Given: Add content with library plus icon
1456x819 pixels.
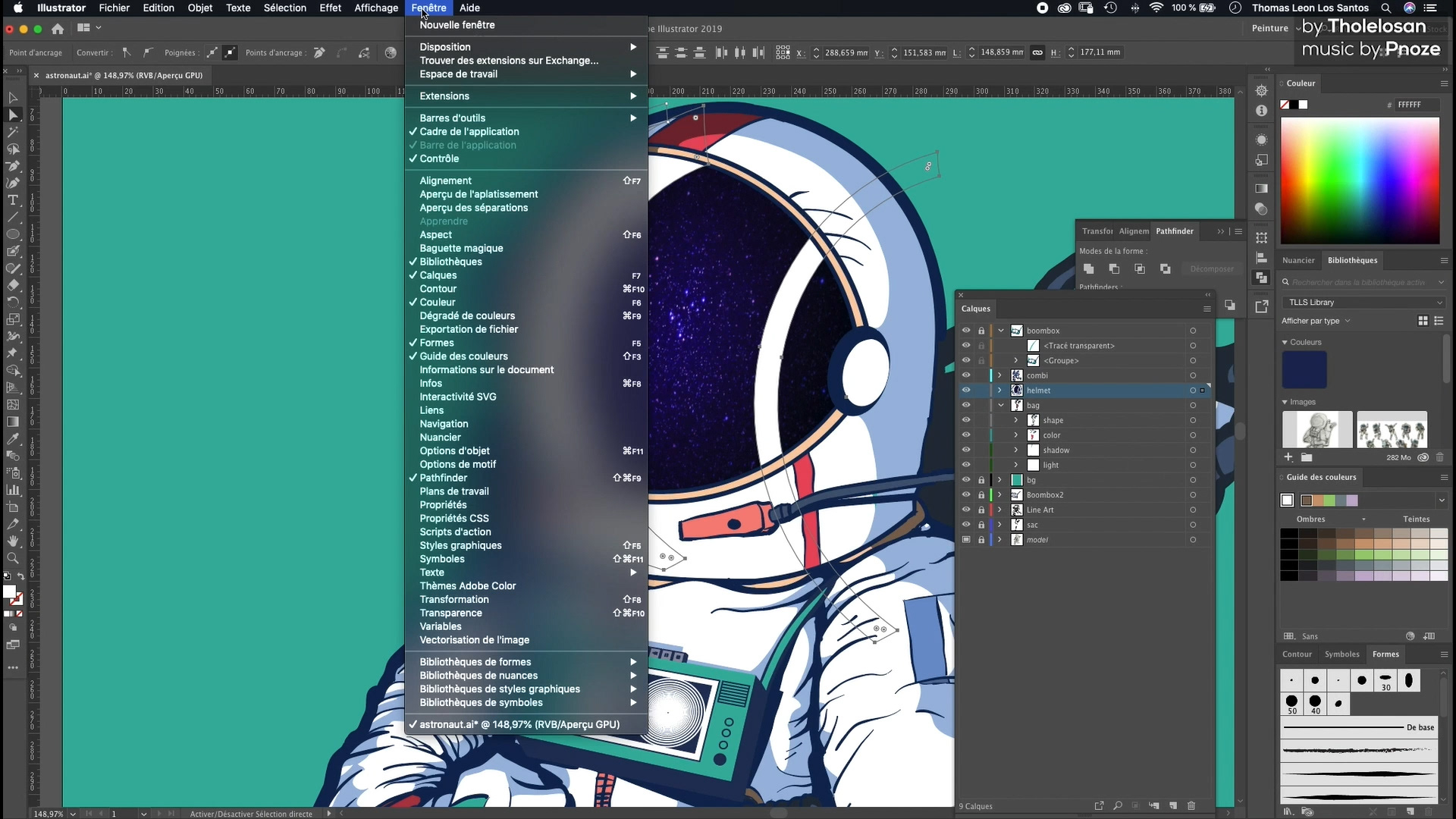Looking at the screenshot, I should 1288,457.
